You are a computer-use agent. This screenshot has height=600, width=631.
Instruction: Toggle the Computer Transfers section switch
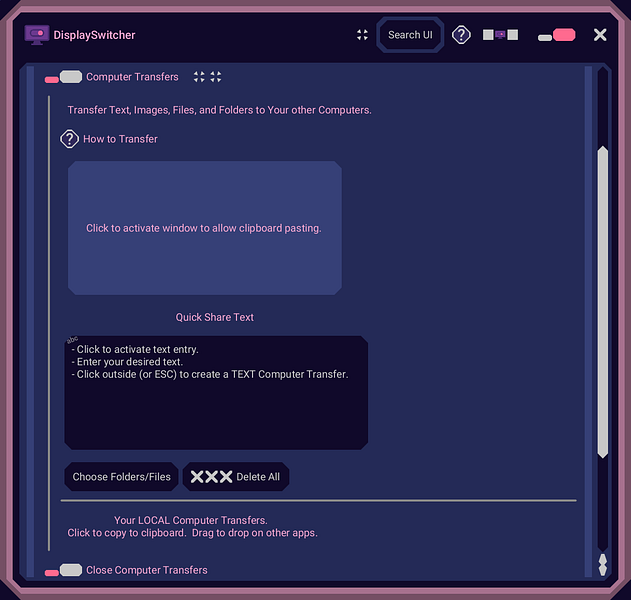(64, 77)
